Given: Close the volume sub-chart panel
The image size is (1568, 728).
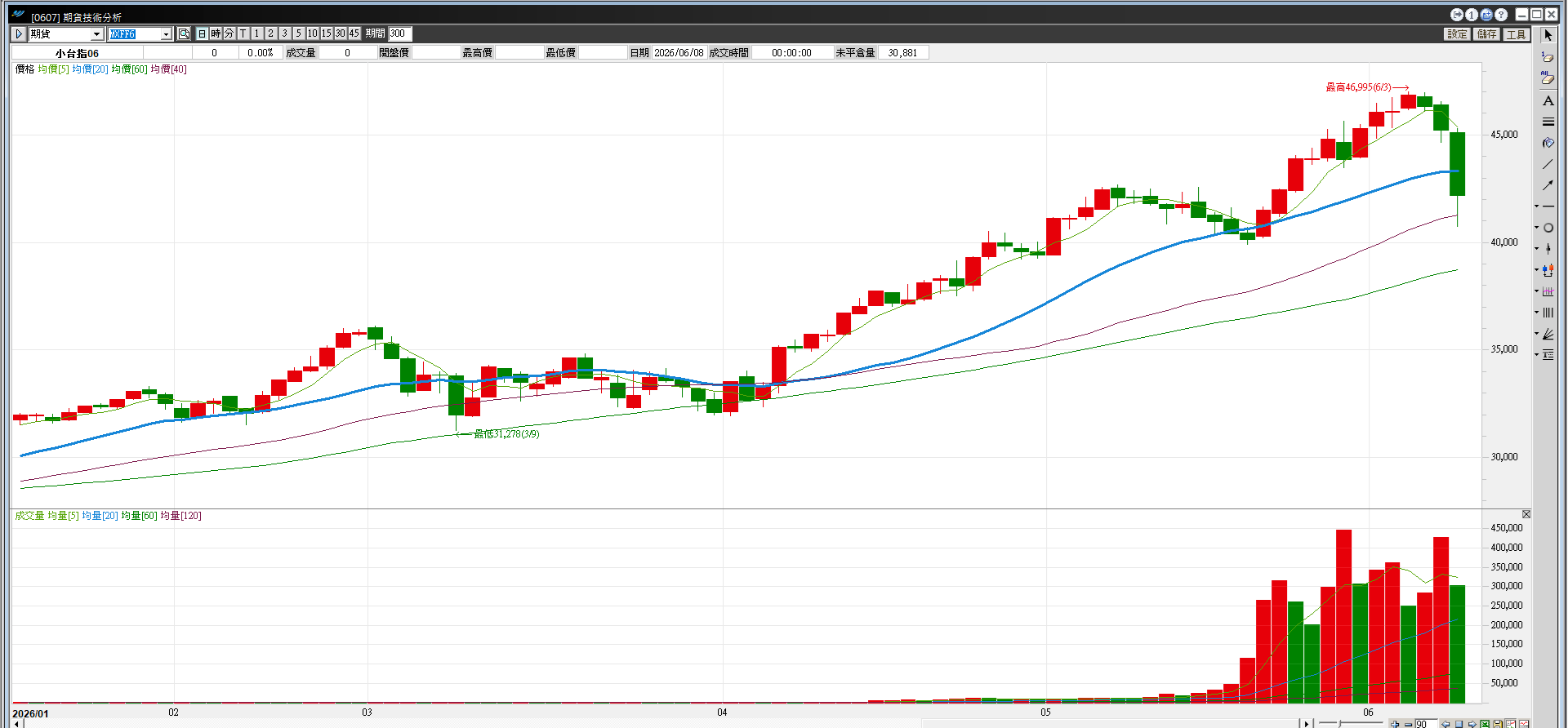Looking at the screenshot, I should pos(1526,514).
